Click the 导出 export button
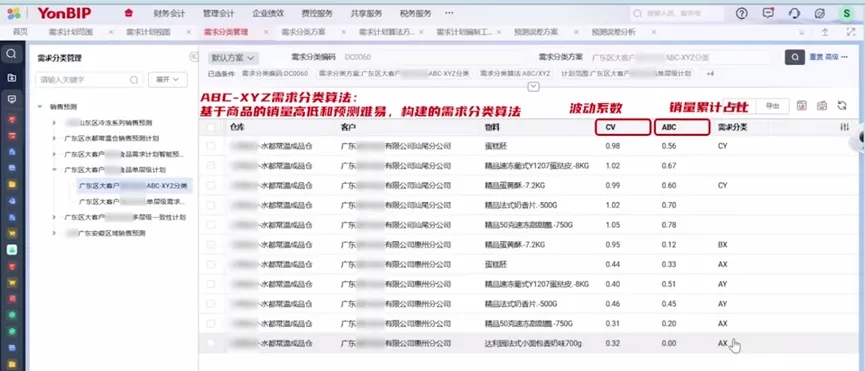Screen dimensions: 865x371 tap(772, 106)
